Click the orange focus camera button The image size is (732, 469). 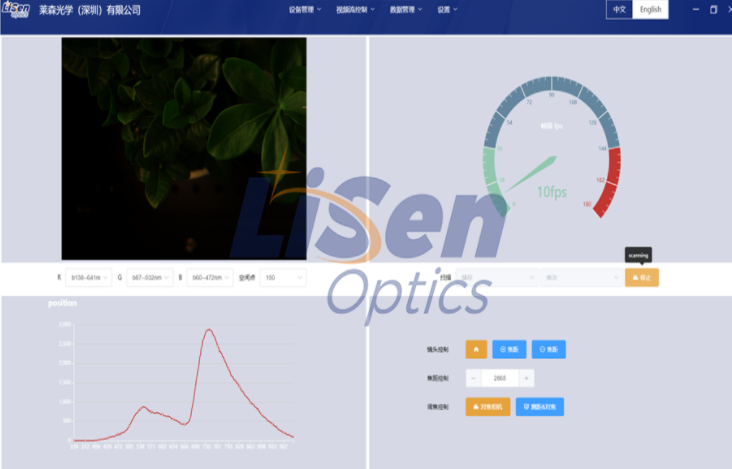pyautogui.click(x=488, y=406)
